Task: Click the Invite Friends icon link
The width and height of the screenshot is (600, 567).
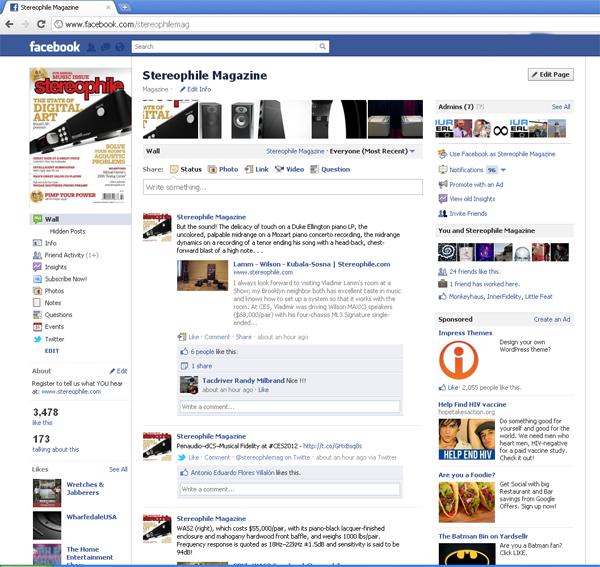Action: [442, 213]
